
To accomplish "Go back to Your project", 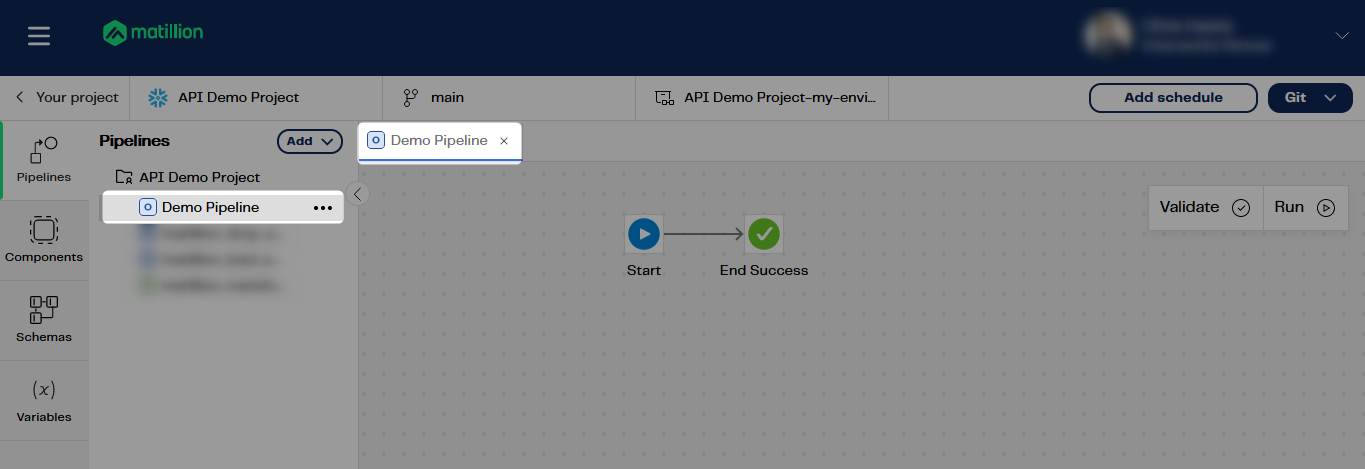I will 66,98.
